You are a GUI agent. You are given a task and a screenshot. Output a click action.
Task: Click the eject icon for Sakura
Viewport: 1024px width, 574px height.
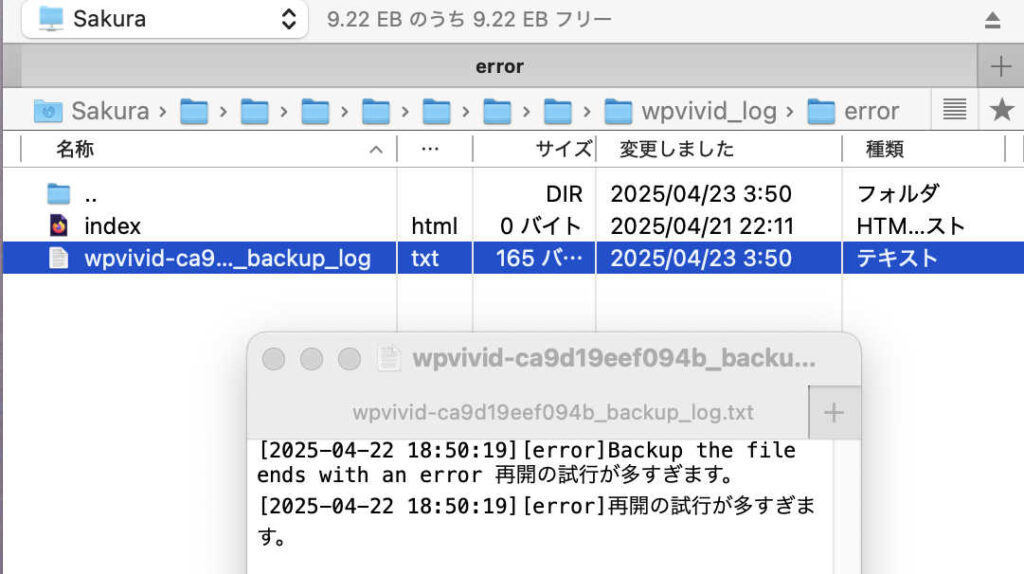[992, 20]
